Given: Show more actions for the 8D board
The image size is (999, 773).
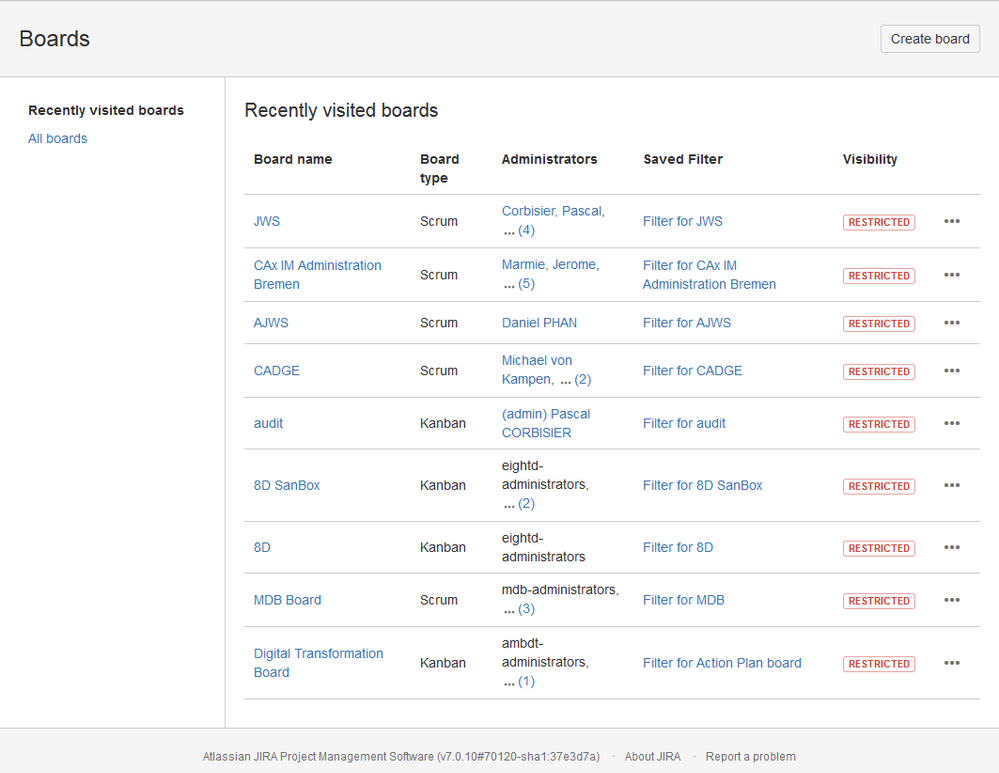Looking at the screenshot, I should pyautogui.click(x=951, y=548).
